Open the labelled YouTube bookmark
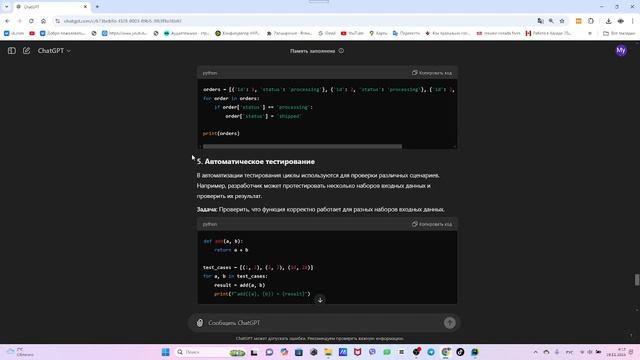Image resolution: width=640 pixels, height=360 pixels. pos(352,33)
